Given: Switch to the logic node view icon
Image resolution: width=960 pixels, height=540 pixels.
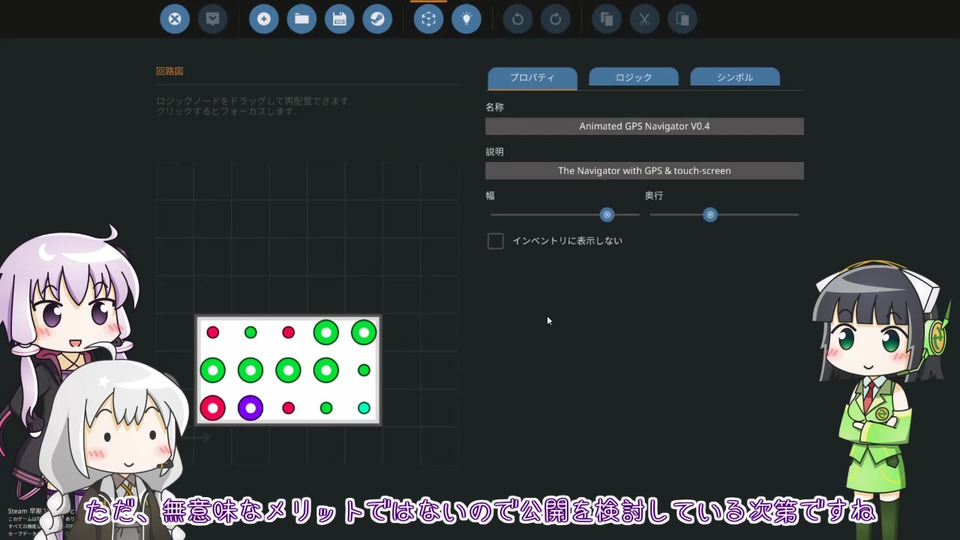Looking at the screenshot, I should (x=429, y=19).
